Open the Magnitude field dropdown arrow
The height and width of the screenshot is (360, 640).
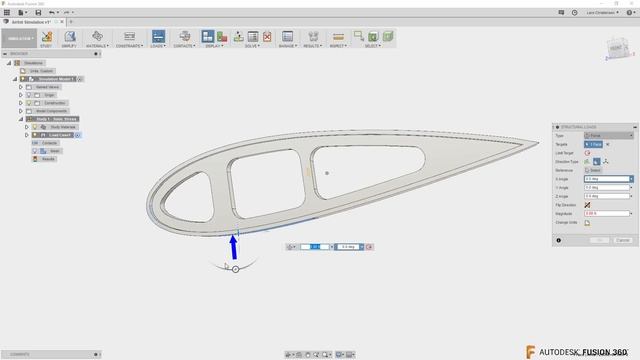(631, 213)
